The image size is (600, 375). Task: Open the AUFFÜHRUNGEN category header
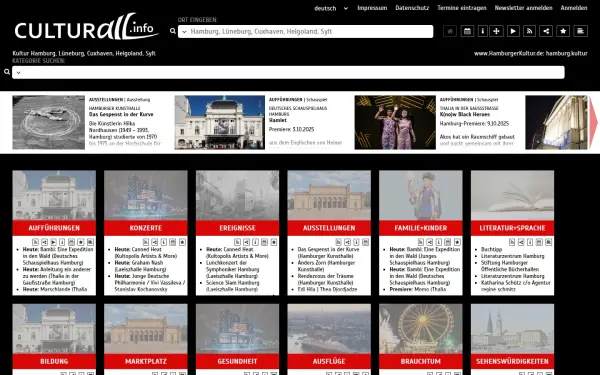click(x=54, y=228)
